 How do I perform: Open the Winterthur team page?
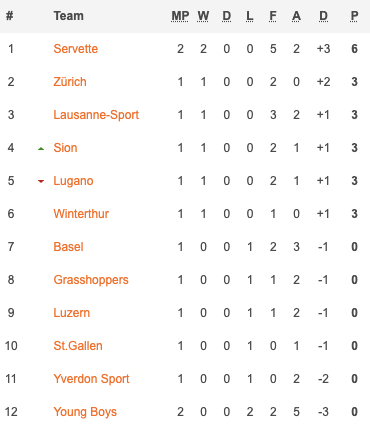click(81, 214)
